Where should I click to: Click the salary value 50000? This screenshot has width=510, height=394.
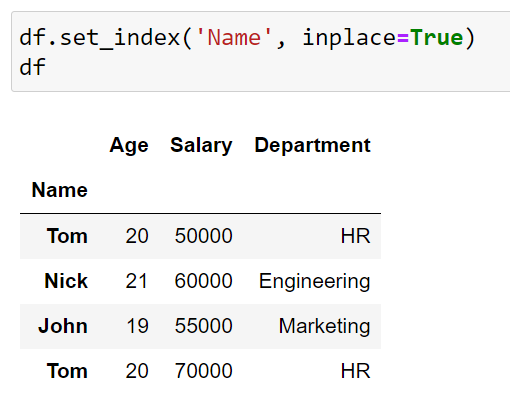tap(204, 236)
